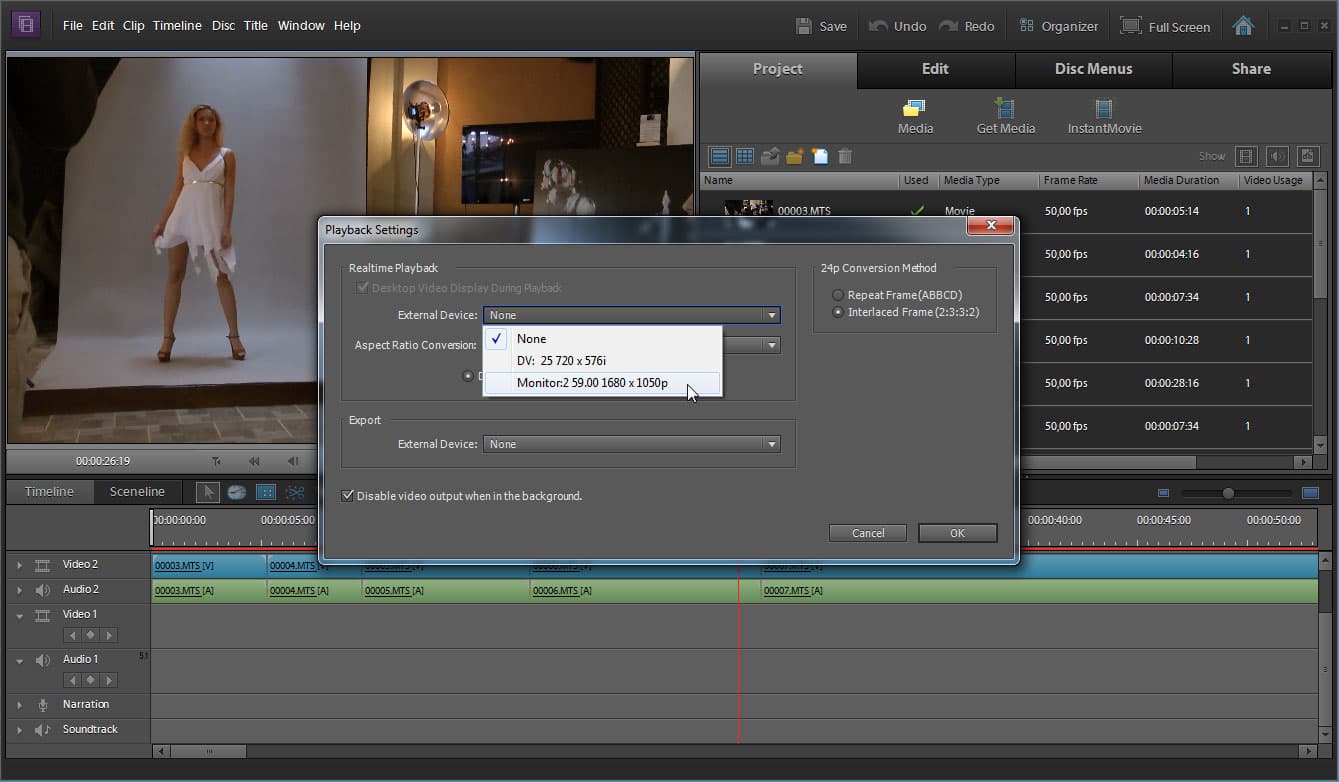Select the Time Stretch tool icon
The width and height of the screenshot is (1339, 782).
tap(237, 492)
